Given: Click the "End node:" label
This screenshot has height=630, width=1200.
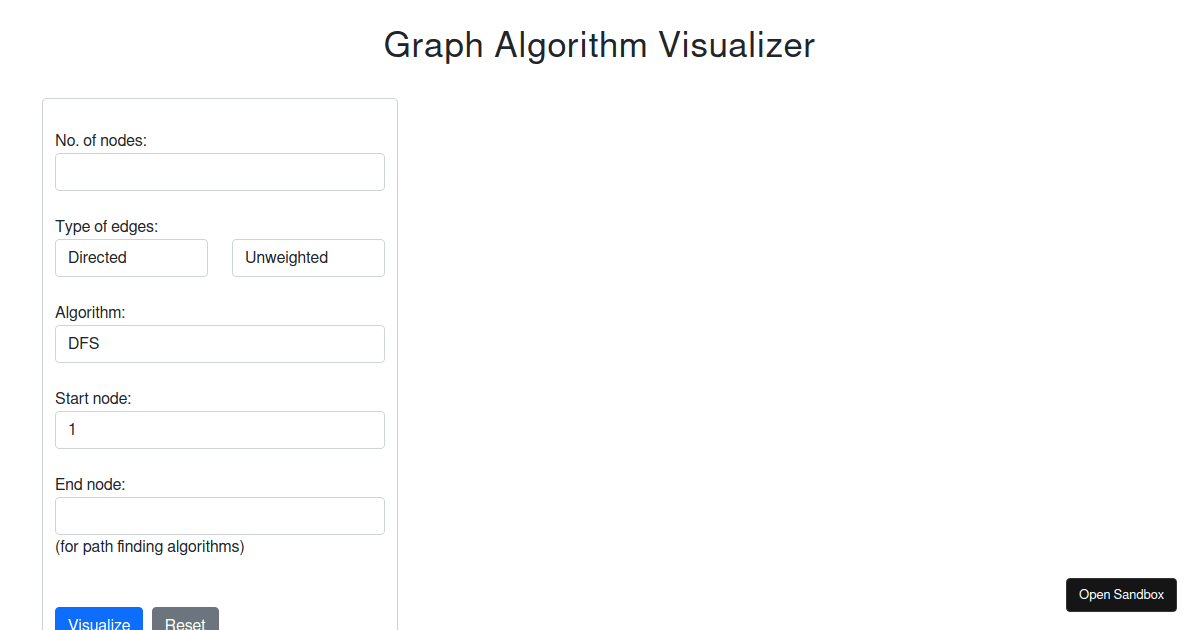Looking at the screenshot, I should (90, 484).
